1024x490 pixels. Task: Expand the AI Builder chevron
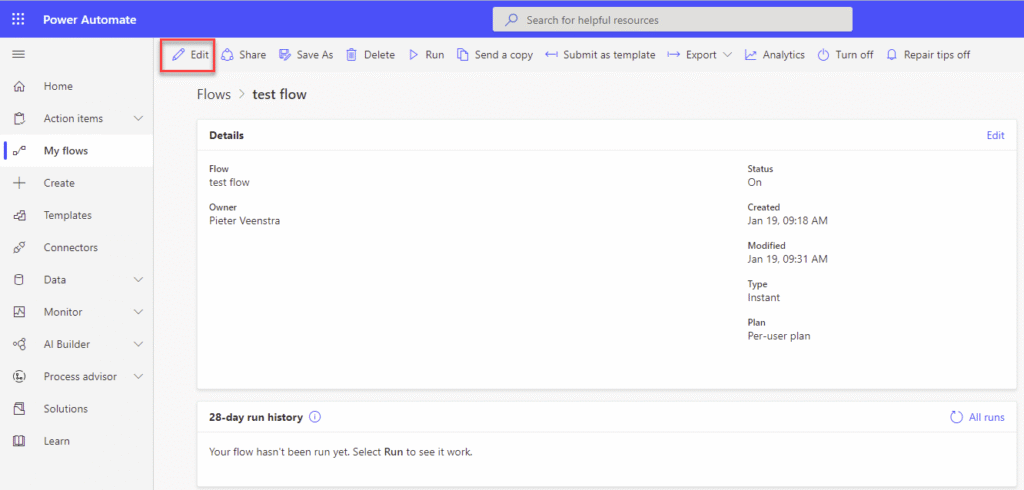point(138,344)
